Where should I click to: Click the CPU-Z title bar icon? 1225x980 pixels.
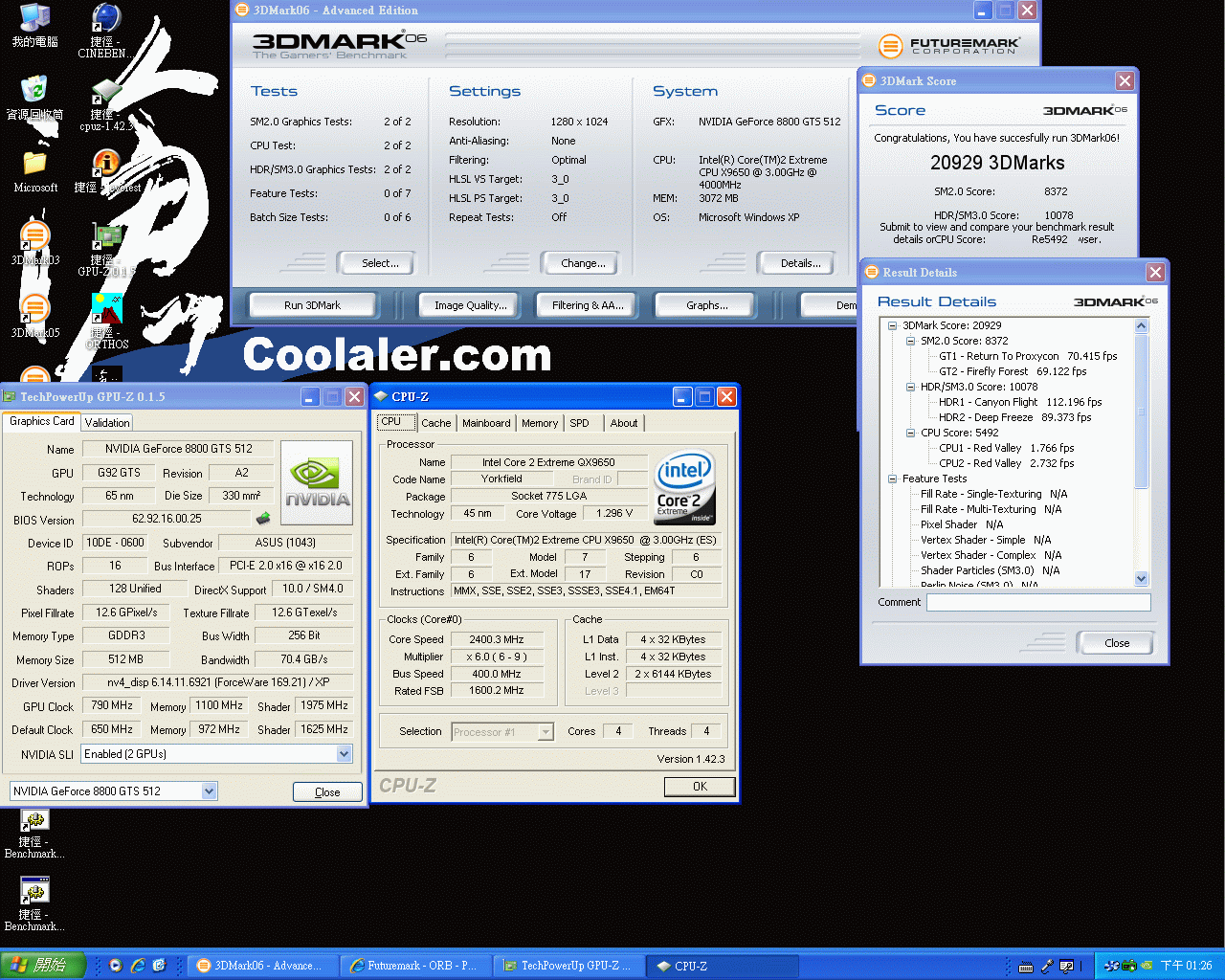(x=381, y=396)
